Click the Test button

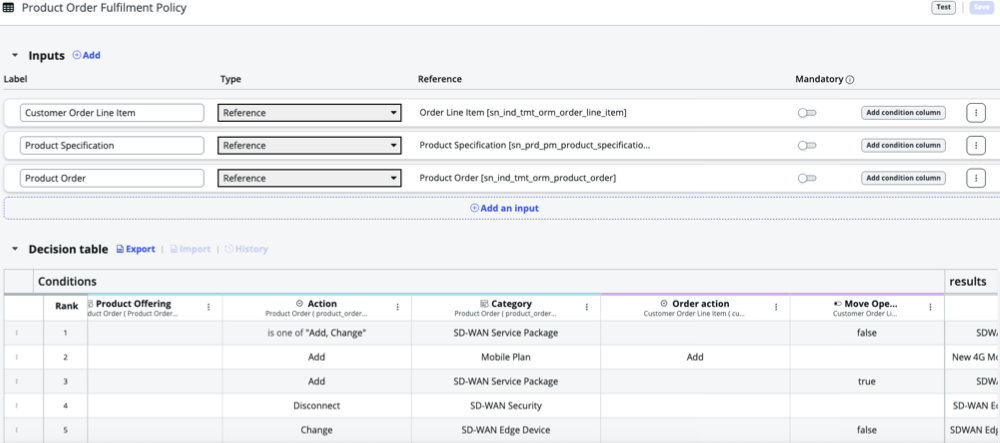pyautogui.click(x=943, y=8)
